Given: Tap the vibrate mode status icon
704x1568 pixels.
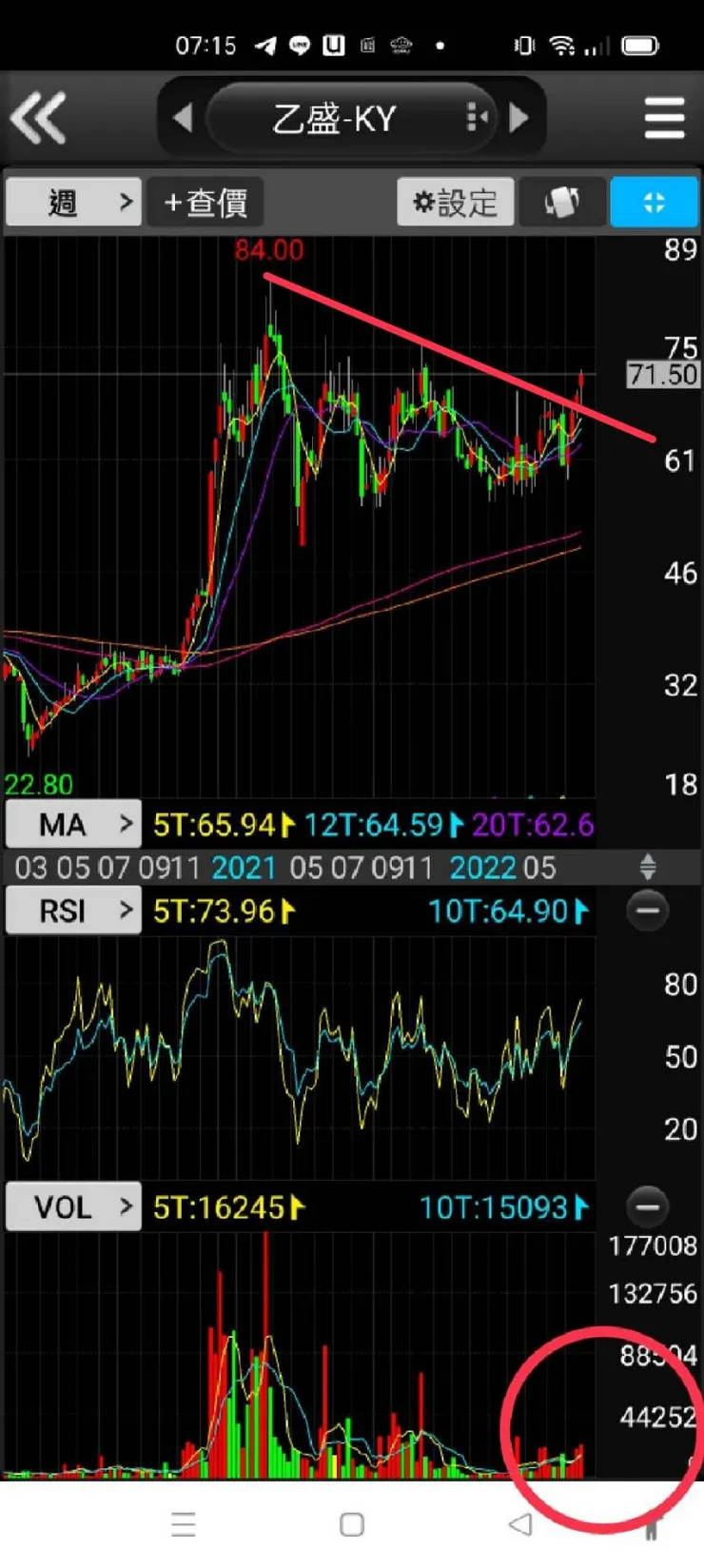Looking at the screenshot, I should (523, 45).
